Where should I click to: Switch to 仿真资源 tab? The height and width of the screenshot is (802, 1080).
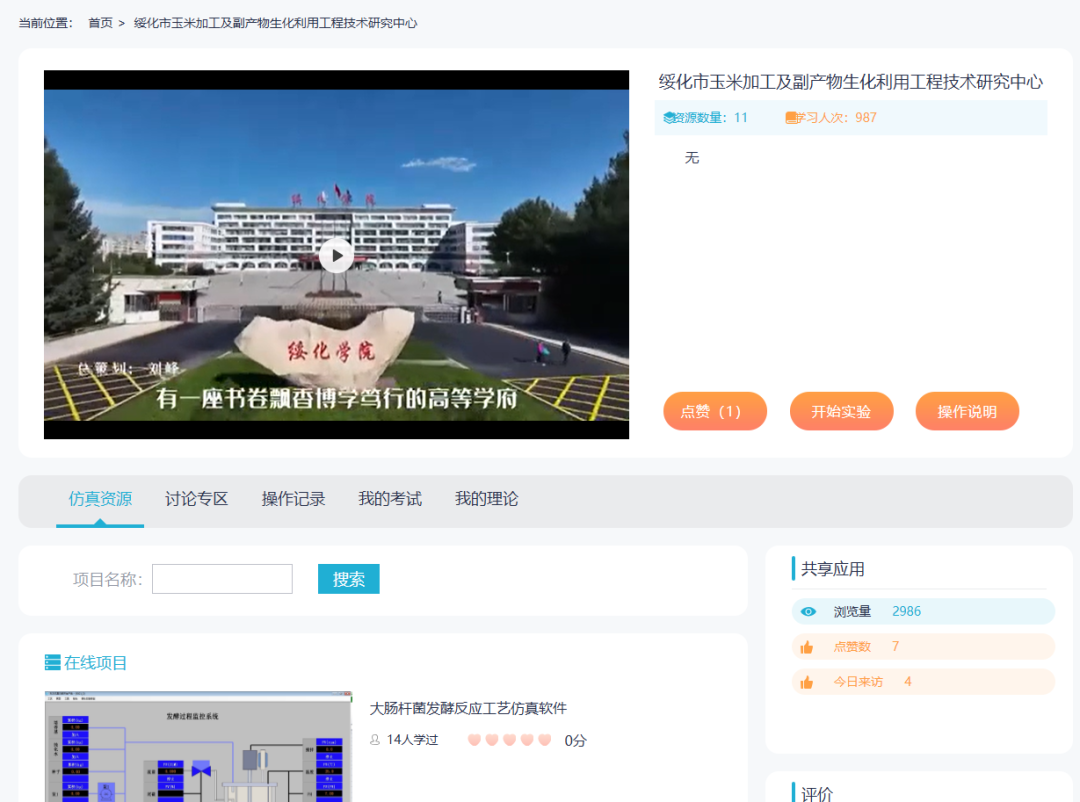coord(100,499)
